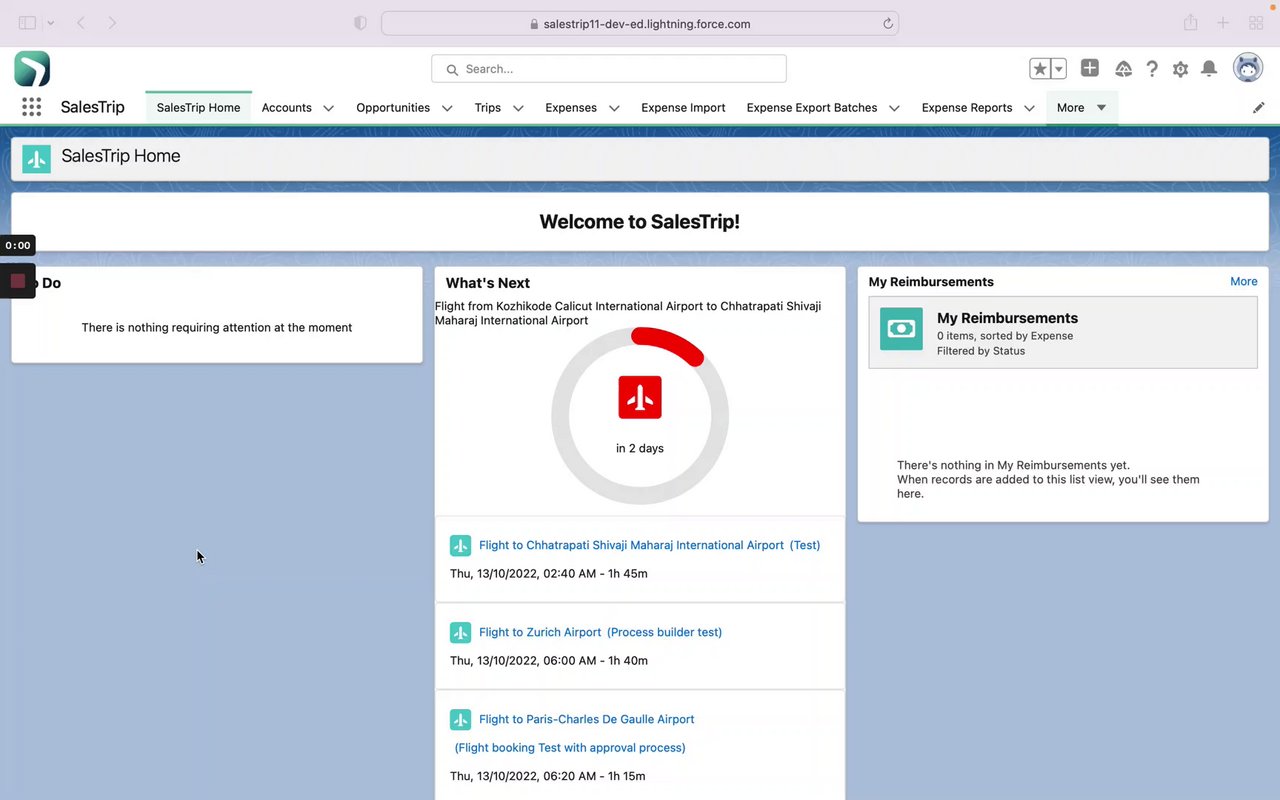The image size is (1280, 800).
Task: Show Safari tab overview icon
Action: click(1256, 23)
